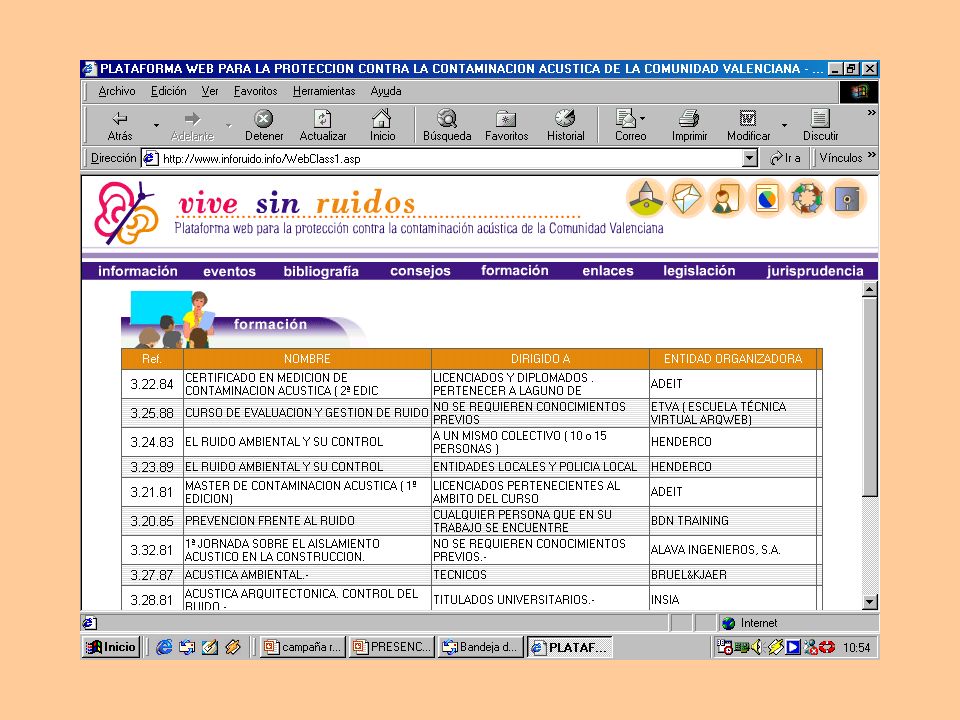This screenshot has height=720, width=960.
Task: Click the house icon in site header
Action: point(646,198)
